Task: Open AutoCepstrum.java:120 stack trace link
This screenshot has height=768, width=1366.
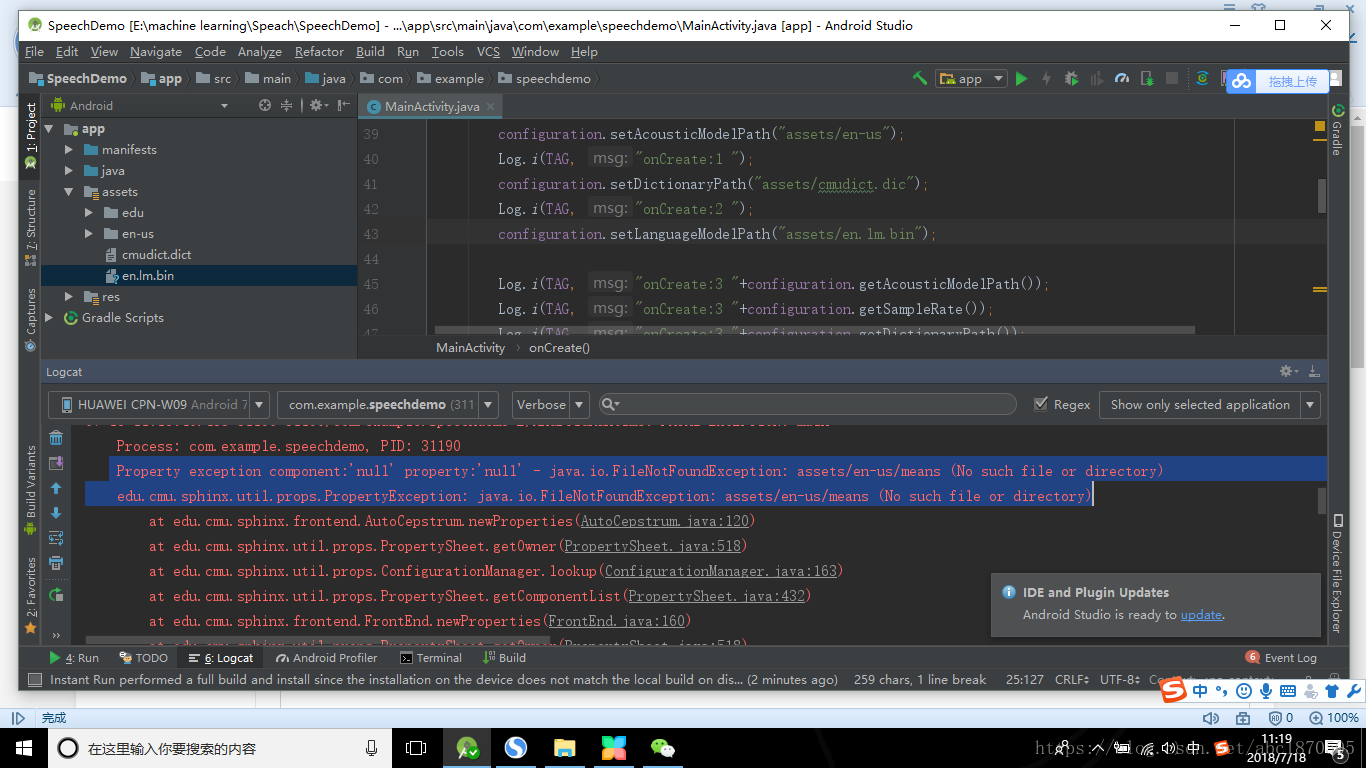Action: 664,521
